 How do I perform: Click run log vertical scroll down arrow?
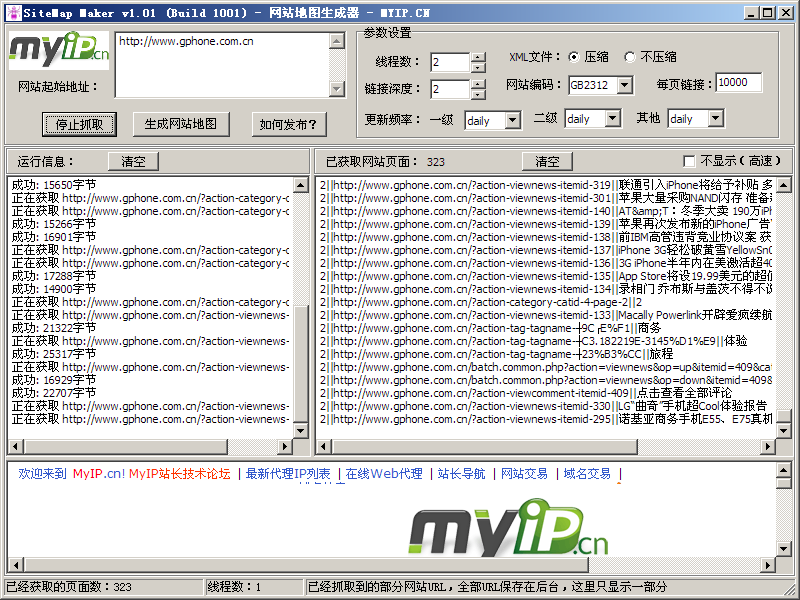301,431
